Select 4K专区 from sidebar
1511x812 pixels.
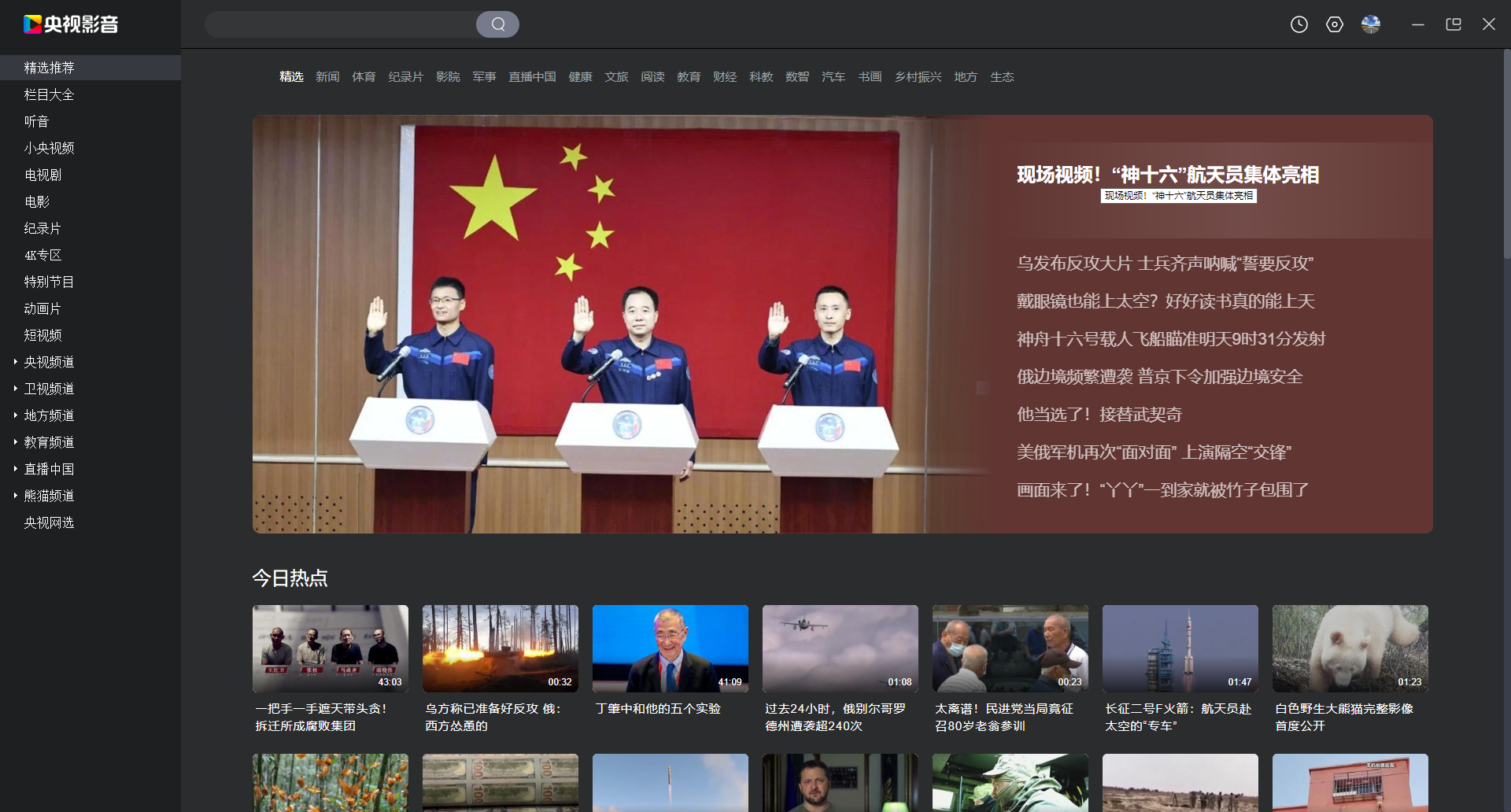[42, 255]
